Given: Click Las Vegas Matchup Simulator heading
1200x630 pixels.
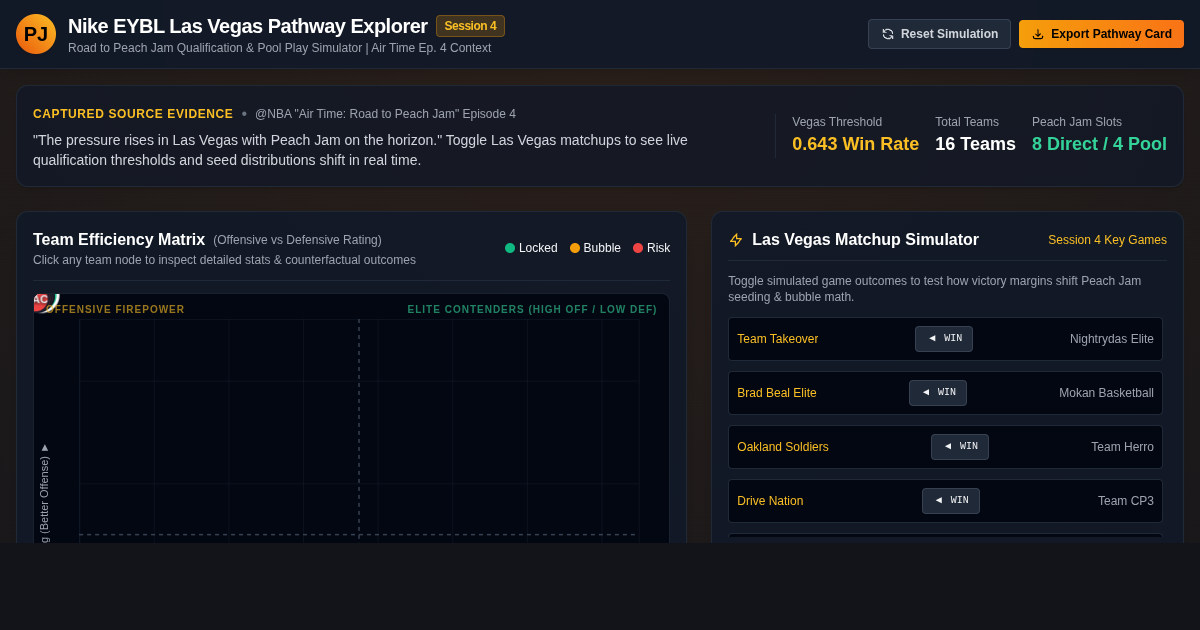Looking at the screenshot, I should coord(865,240).
